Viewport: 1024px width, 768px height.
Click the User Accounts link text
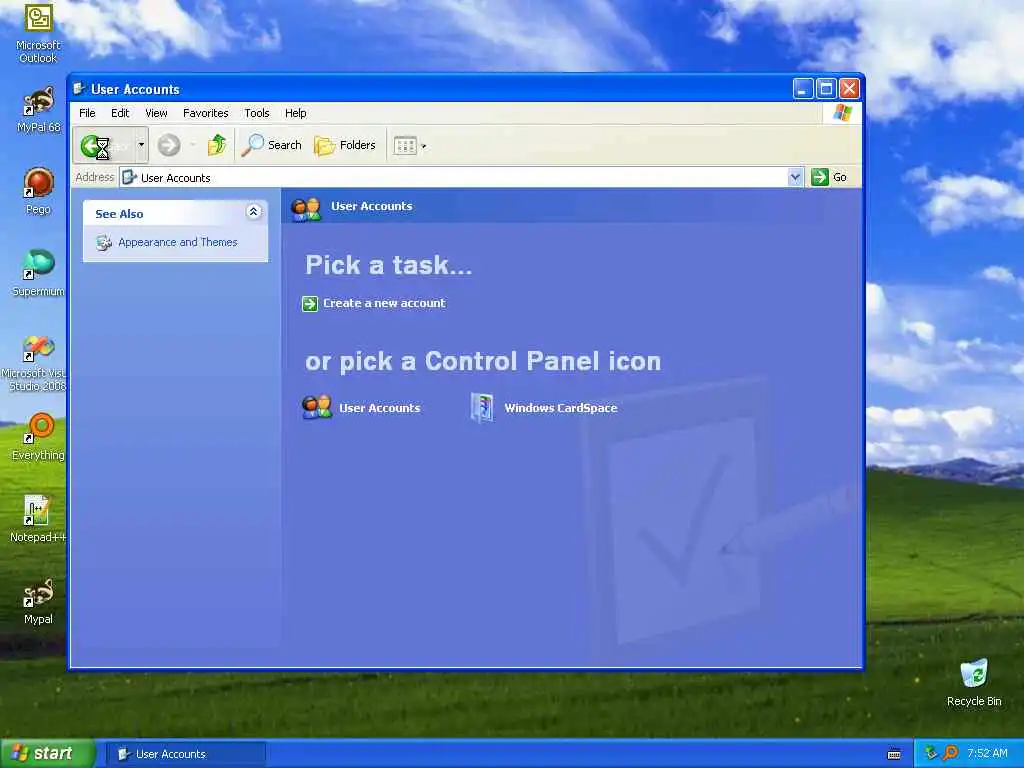(x=379, y=408)
